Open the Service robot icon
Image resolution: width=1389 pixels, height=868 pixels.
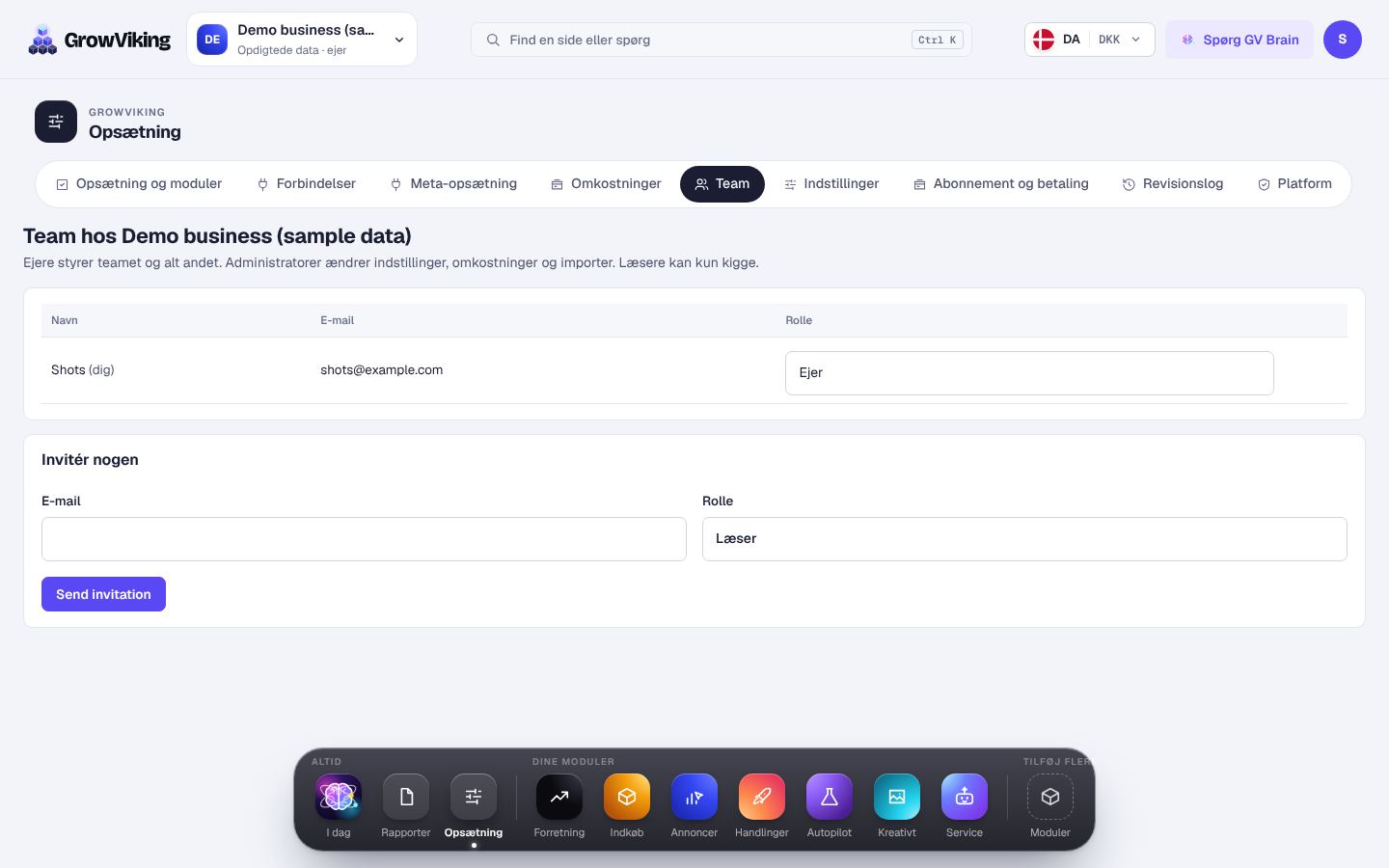pos(965,797)
